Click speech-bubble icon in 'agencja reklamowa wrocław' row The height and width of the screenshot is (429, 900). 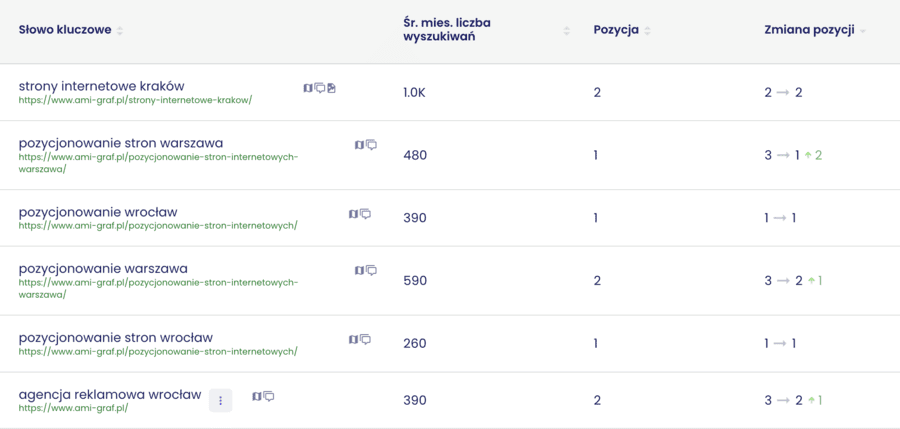pyautogui.click(x=269, y=396)
